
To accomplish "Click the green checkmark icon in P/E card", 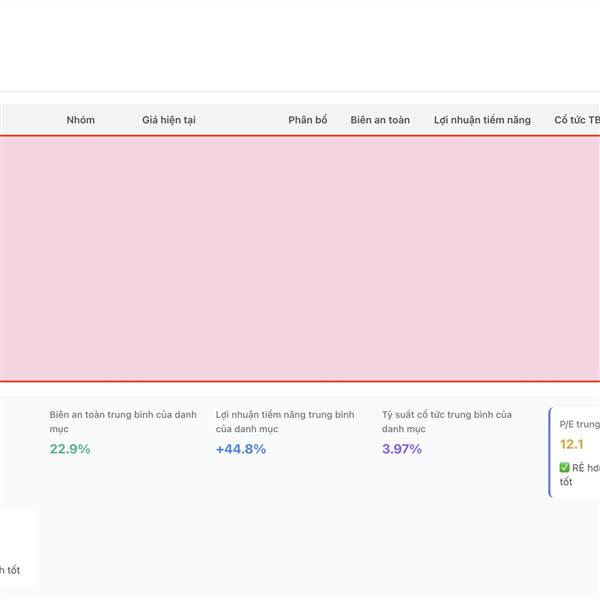I will 565,467.
